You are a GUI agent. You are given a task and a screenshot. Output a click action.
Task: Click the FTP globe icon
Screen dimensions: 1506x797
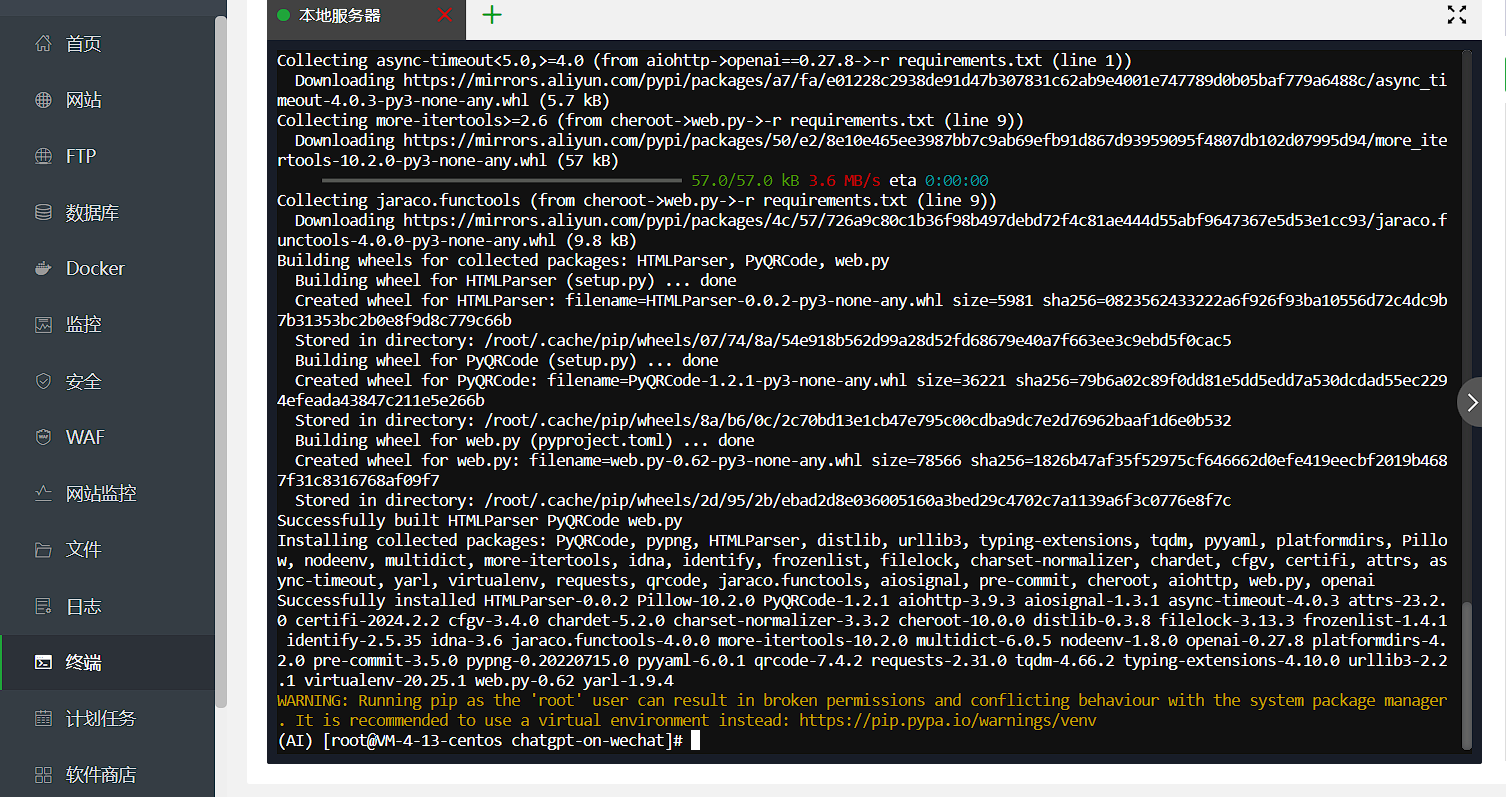point(43,156)
